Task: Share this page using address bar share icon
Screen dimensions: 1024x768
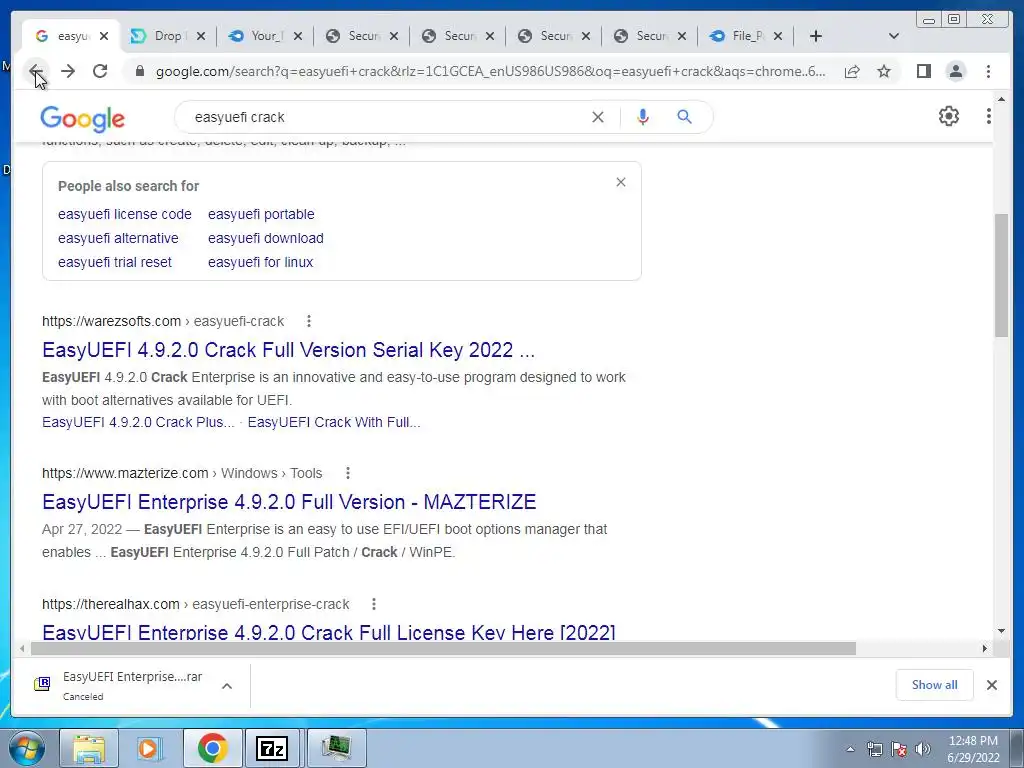Action: point(852,71)
